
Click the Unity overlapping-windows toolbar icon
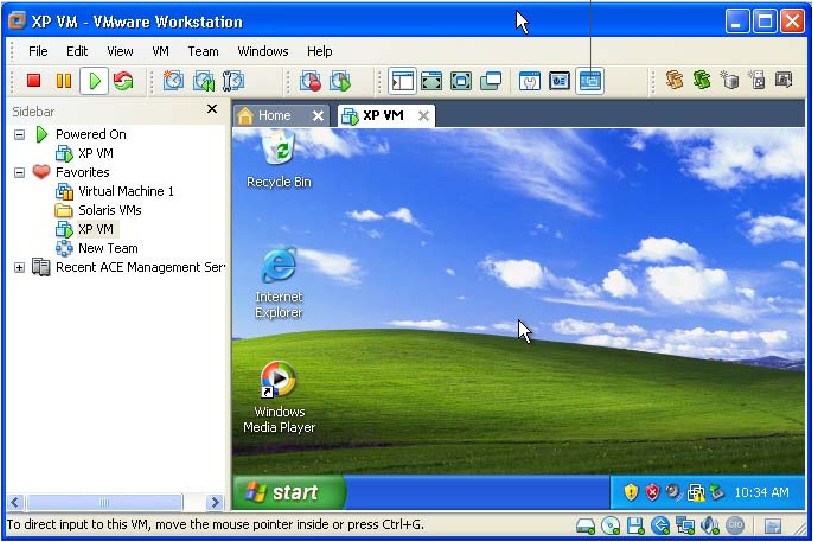pyautogui.click(x=490, y=81)
